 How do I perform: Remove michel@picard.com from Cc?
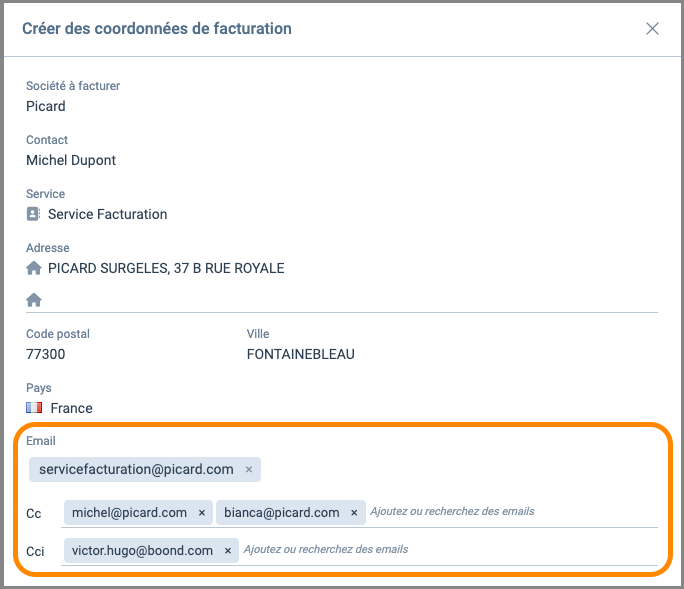pos(202,513)
